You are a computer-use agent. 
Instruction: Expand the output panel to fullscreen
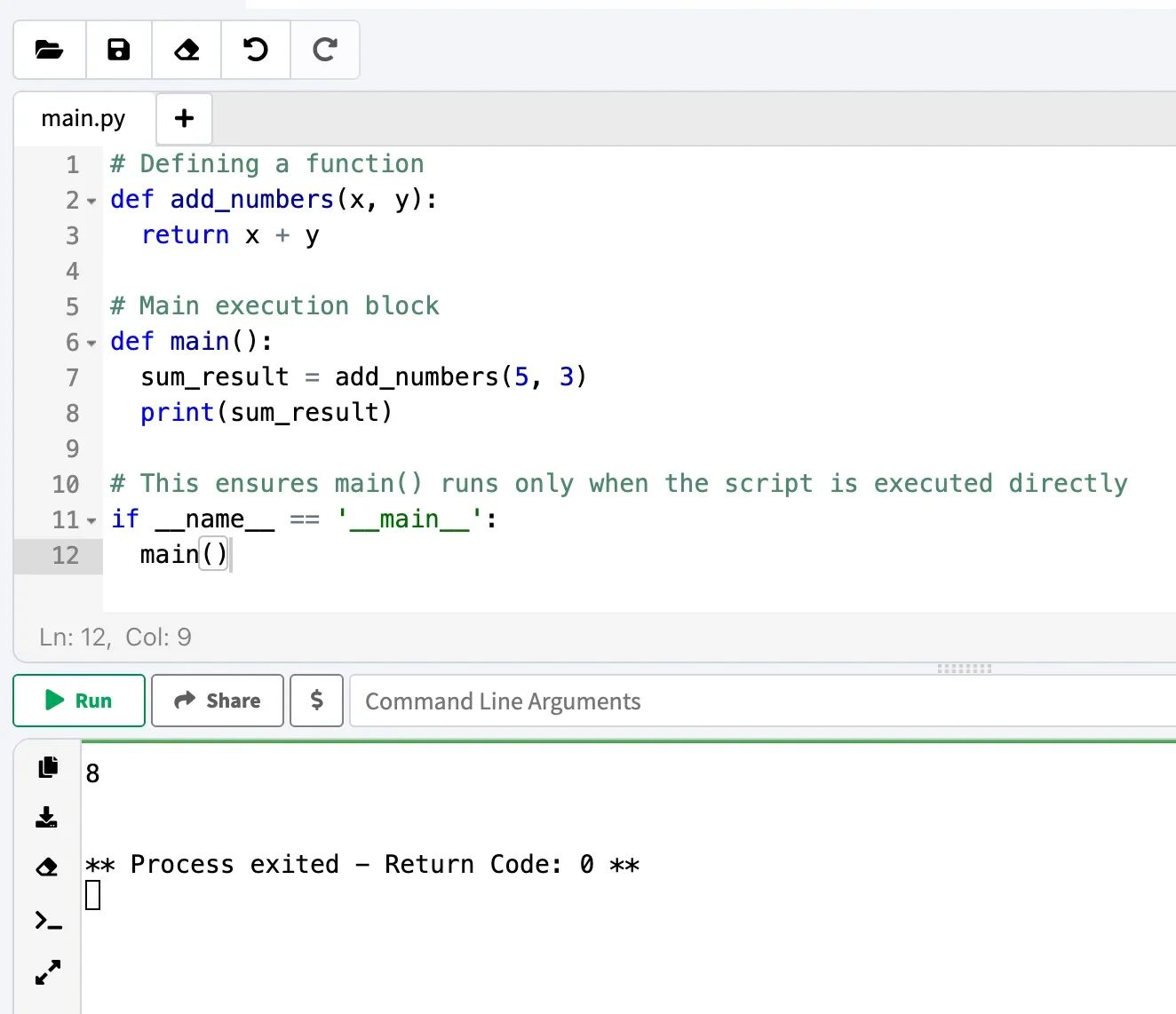pyautogui.click(x=48, y=972)
